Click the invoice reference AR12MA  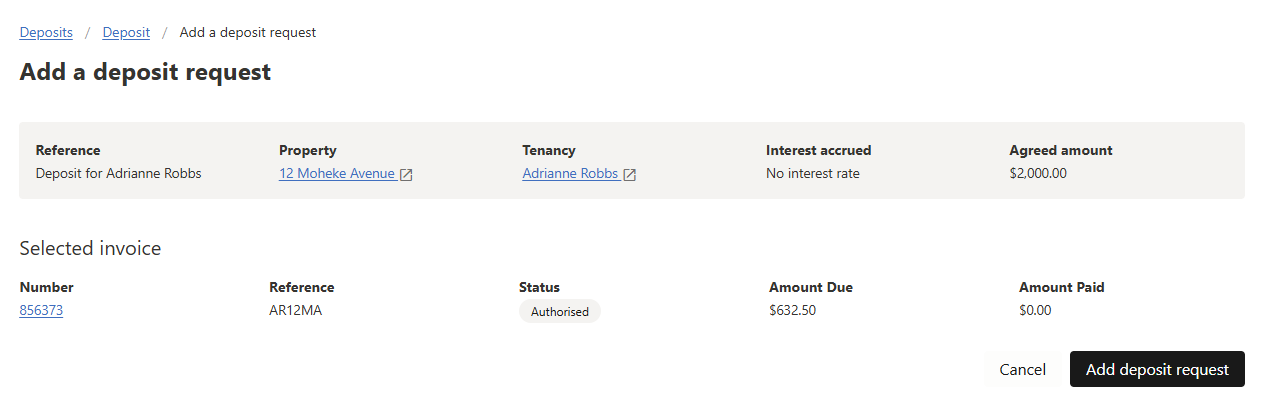coord(296,311)
